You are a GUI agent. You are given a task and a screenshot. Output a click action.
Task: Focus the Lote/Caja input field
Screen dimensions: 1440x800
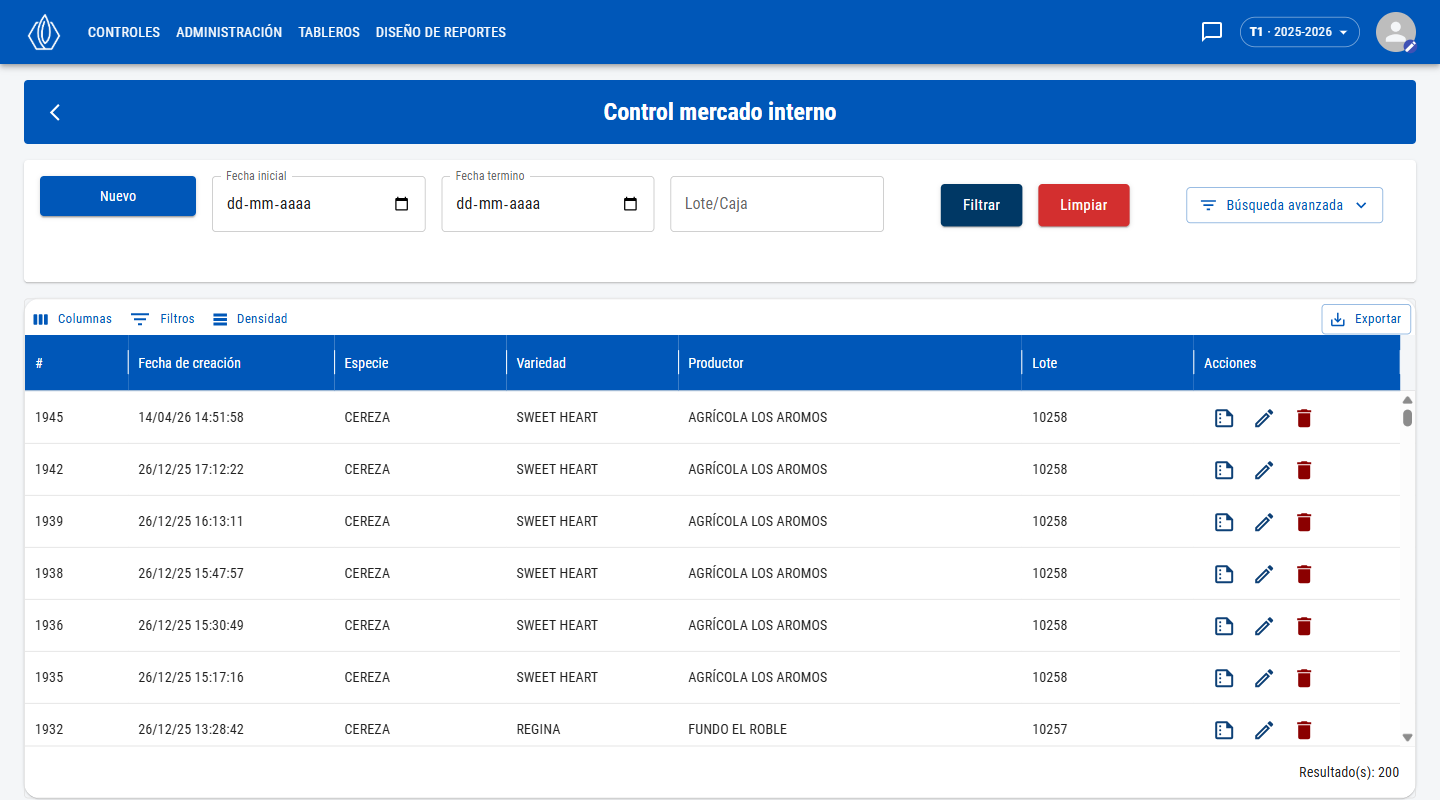777,204
